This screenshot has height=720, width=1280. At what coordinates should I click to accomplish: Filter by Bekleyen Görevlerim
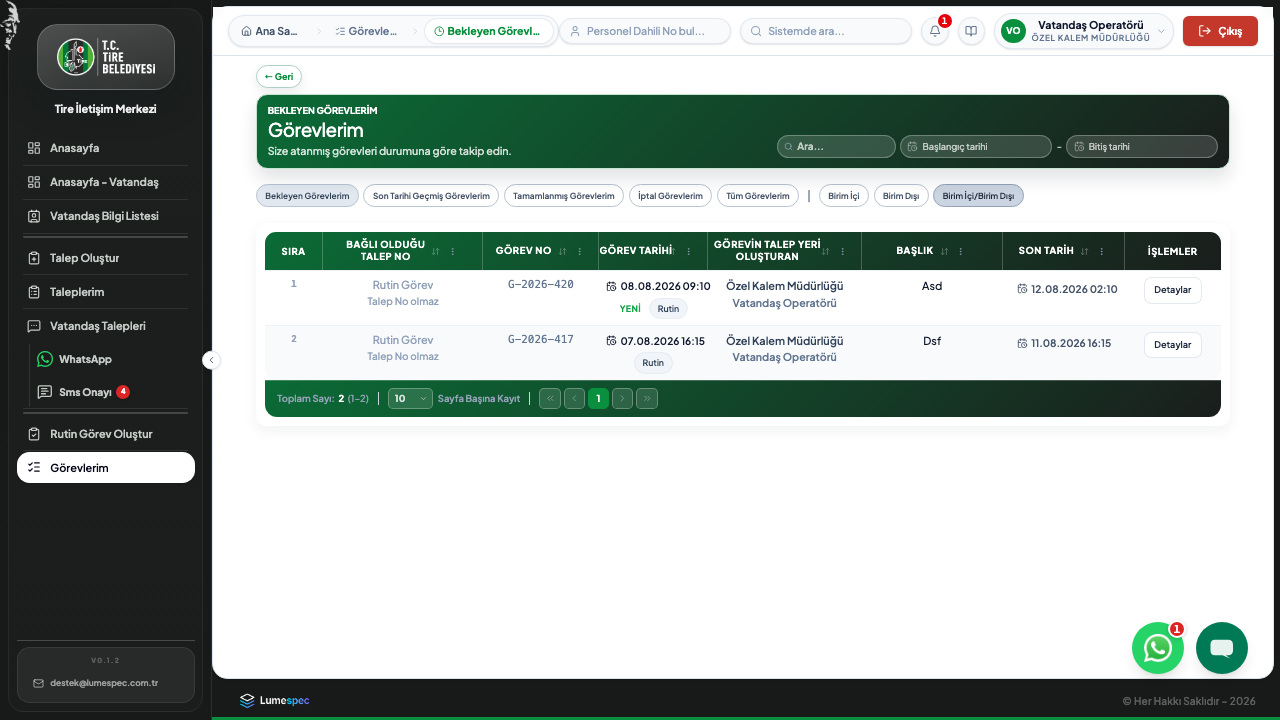pyautogui.click(x=307, y=196)
